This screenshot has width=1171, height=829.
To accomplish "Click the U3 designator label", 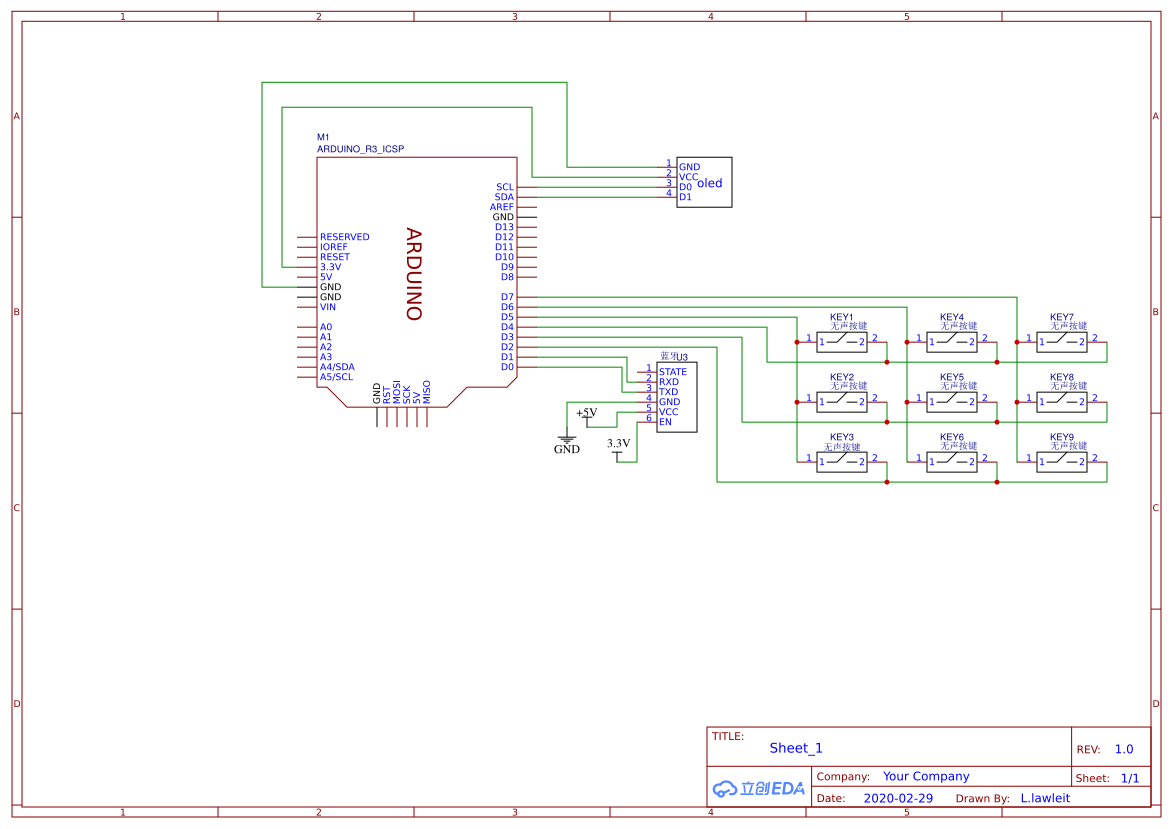I will click(682, 357).
